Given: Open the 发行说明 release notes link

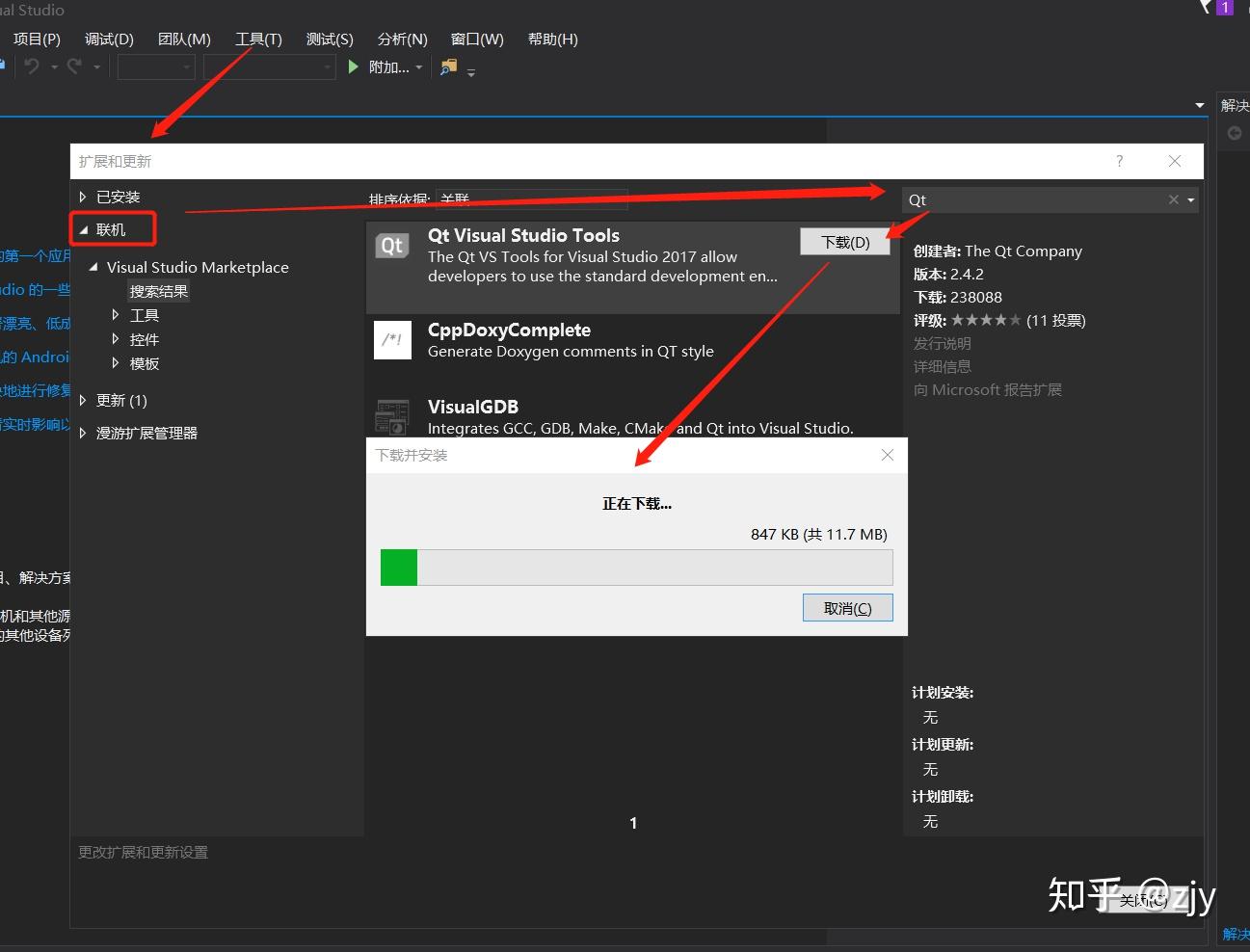Looking at the screenshot, I should coord(943,343).
